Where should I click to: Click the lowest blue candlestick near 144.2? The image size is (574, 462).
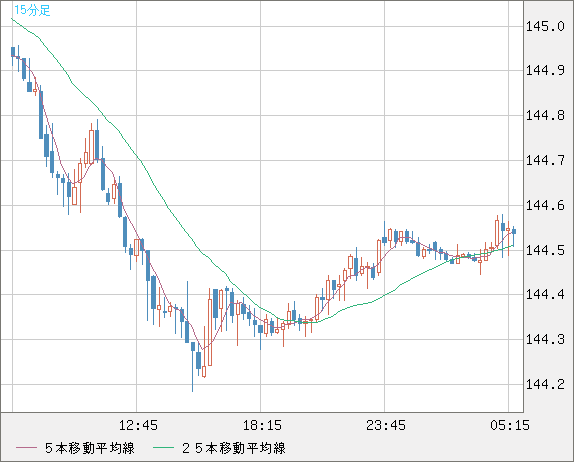pos(193,367)
